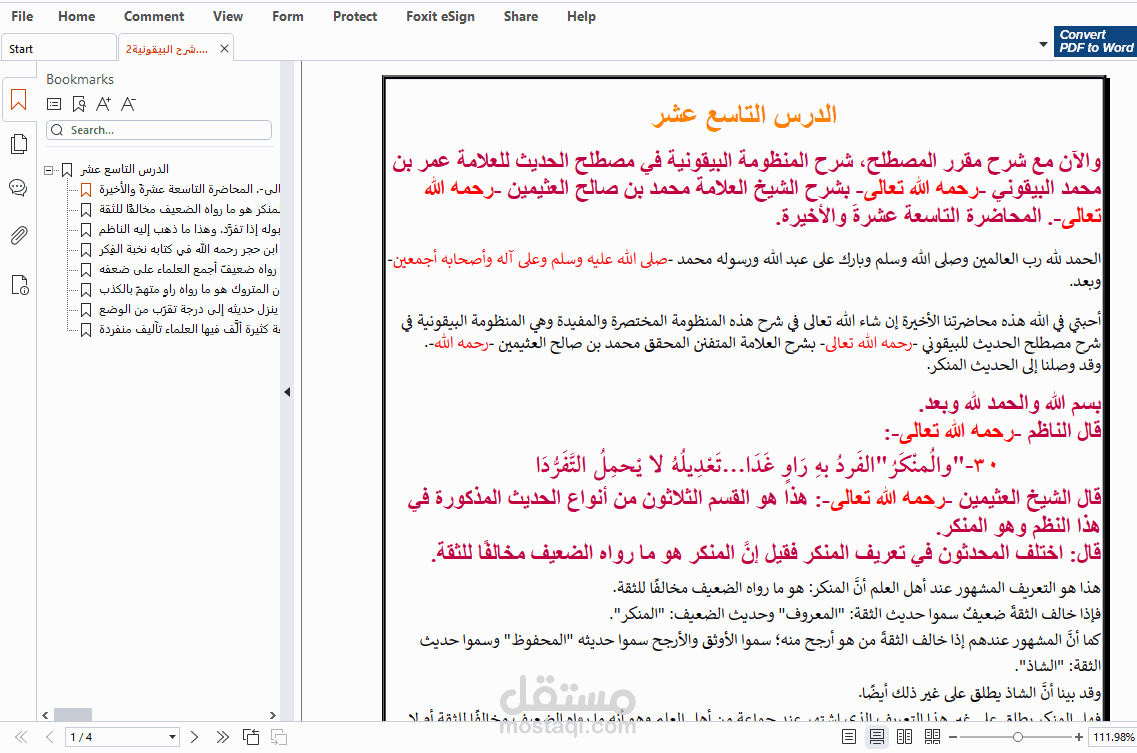Switch to the Start tab

click(x=58, y=49)
